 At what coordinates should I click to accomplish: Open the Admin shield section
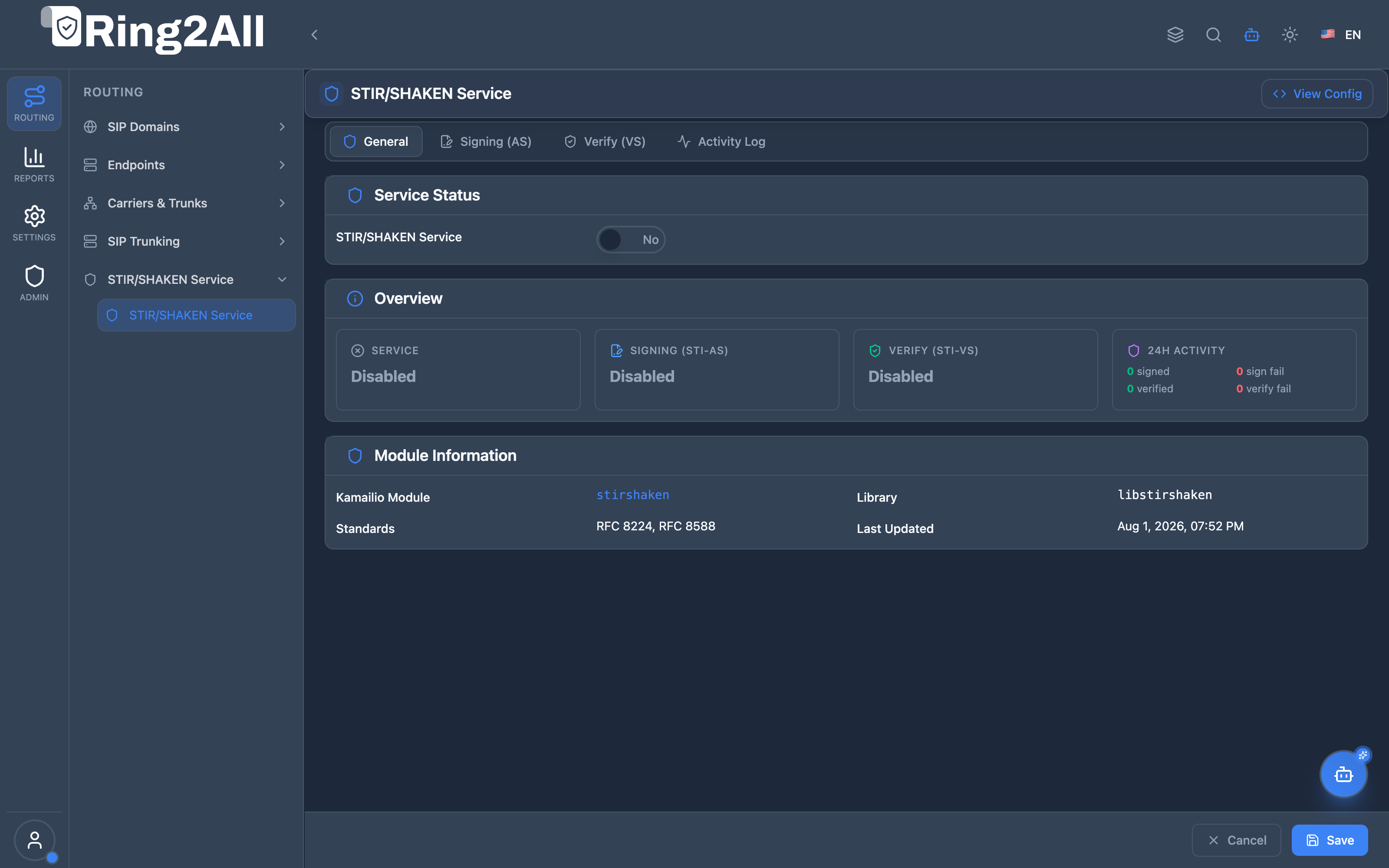34,283
